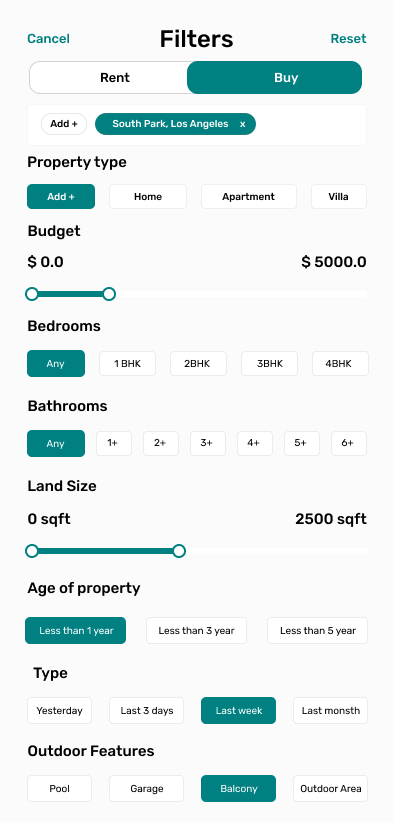
Task: Tap the Cancel link
Action: click(48, 39)
